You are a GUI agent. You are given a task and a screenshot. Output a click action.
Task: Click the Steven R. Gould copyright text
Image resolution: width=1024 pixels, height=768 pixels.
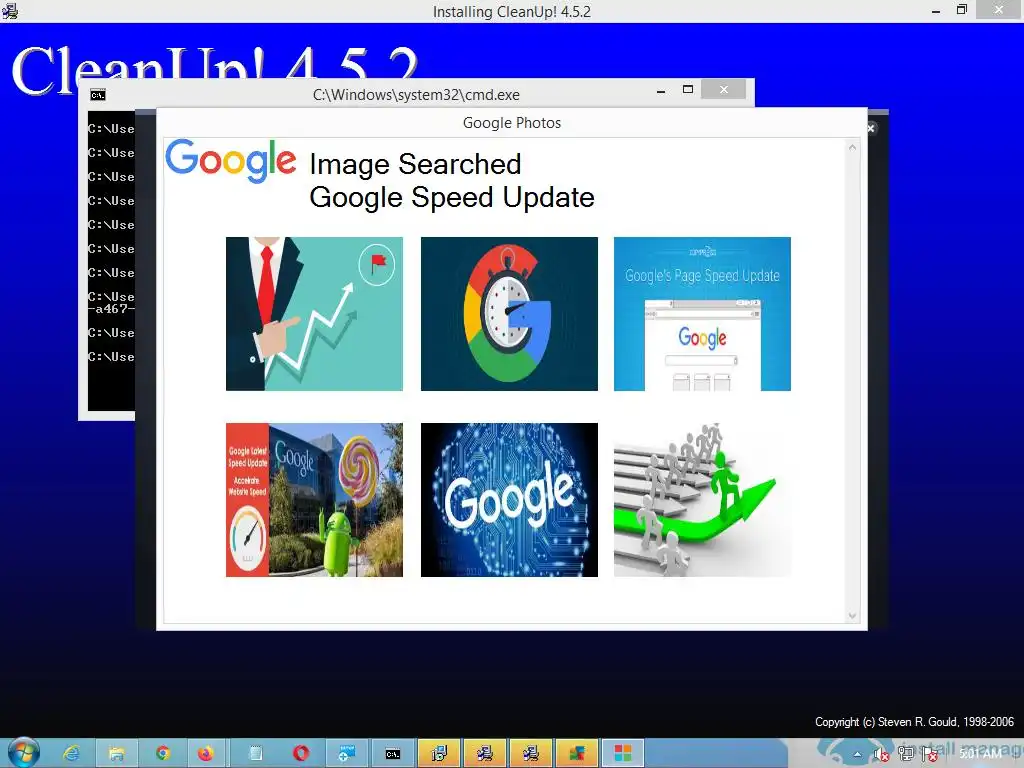914,722
